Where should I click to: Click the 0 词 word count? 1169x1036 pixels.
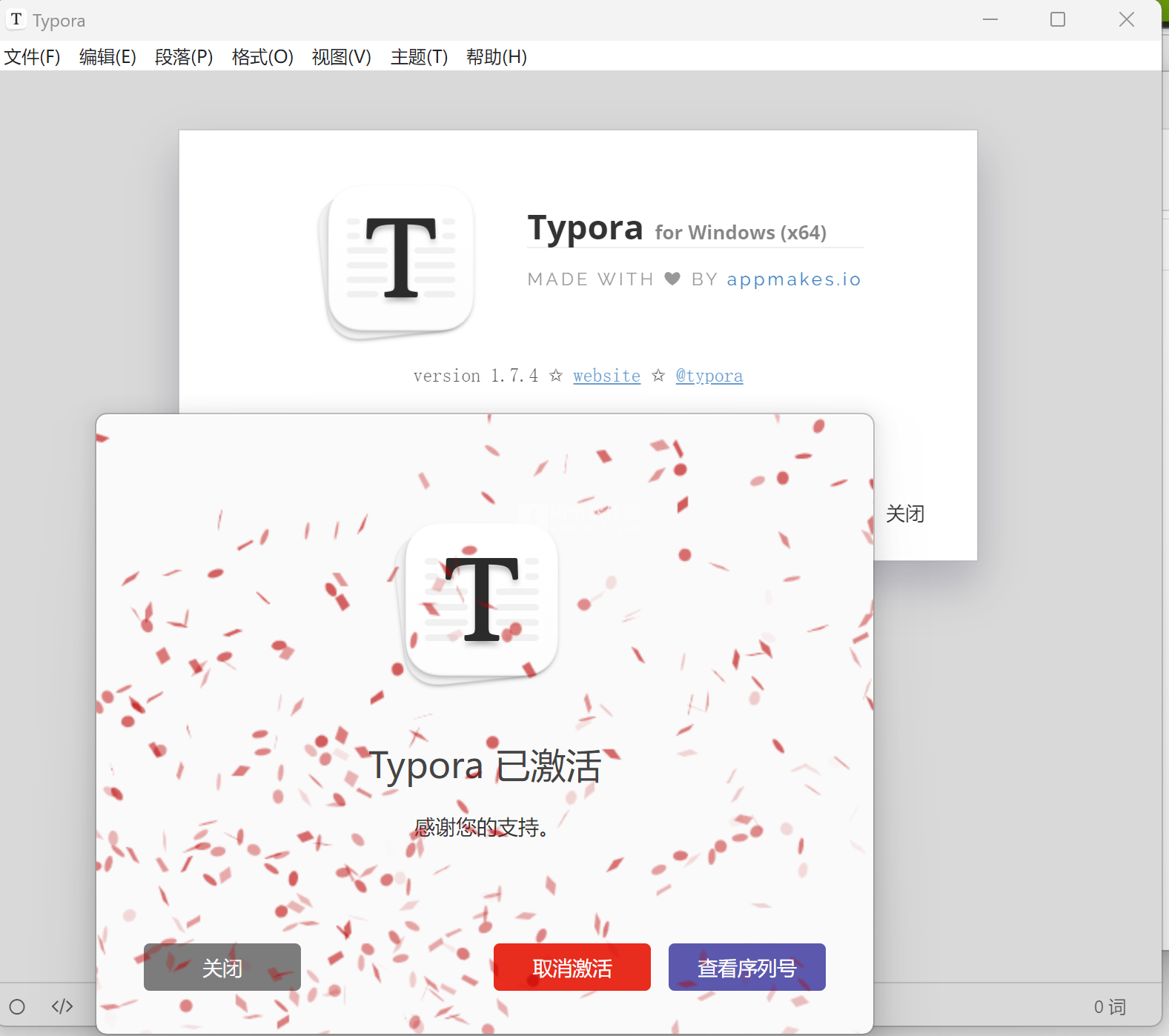pyautogui.click(x=1110, y=1006)
